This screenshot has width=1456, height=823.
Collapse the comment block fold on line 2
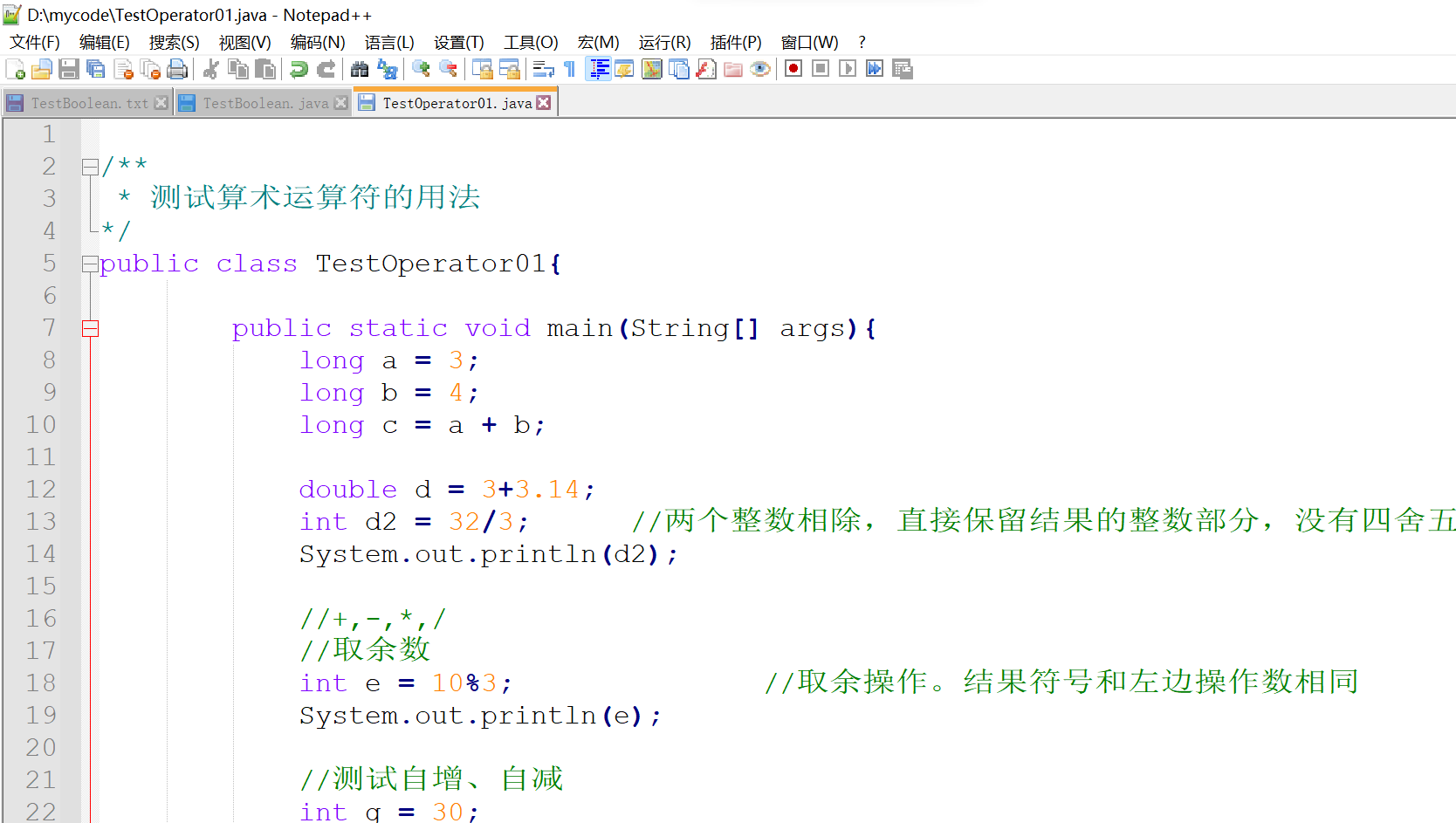(x=90, y=167)
